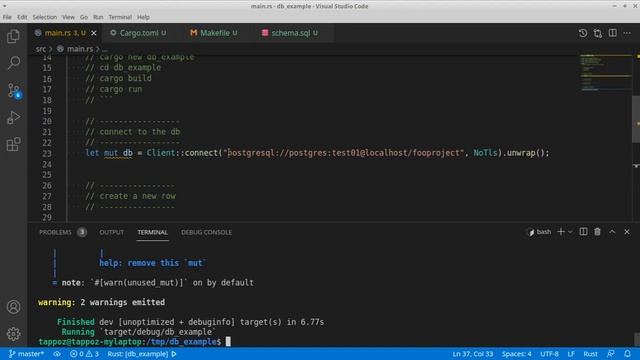Click the src breadcrumb segment

[40, 49]
